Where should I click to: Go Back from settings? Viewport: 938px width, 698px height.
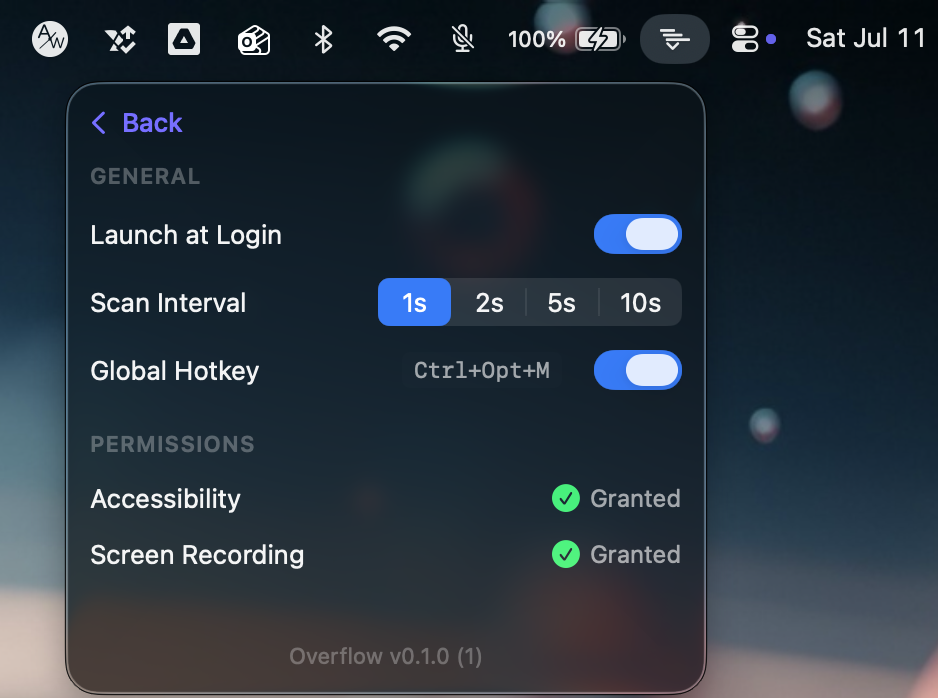coord(137,123)
